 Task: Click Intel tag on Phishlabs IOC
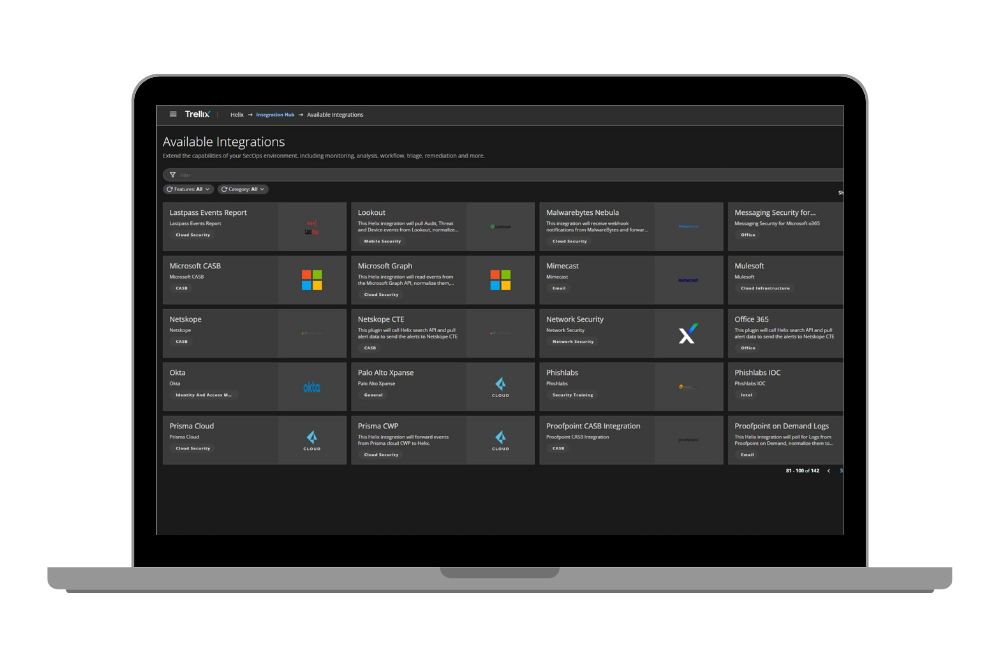746,395
